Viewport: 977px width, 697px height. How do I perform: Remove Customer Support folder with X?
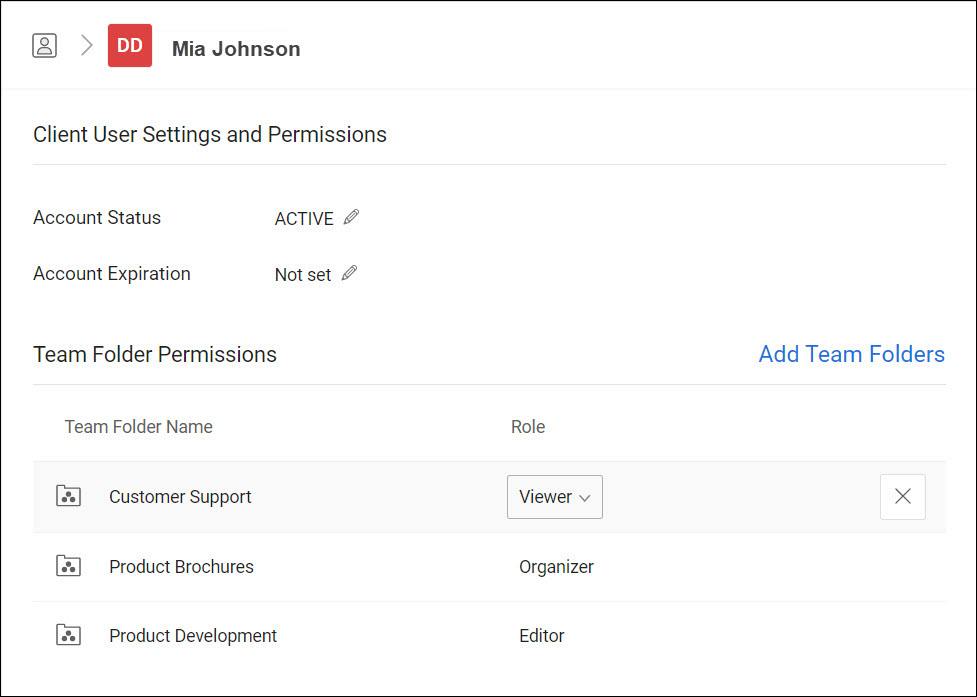click(x=902, y=496)
